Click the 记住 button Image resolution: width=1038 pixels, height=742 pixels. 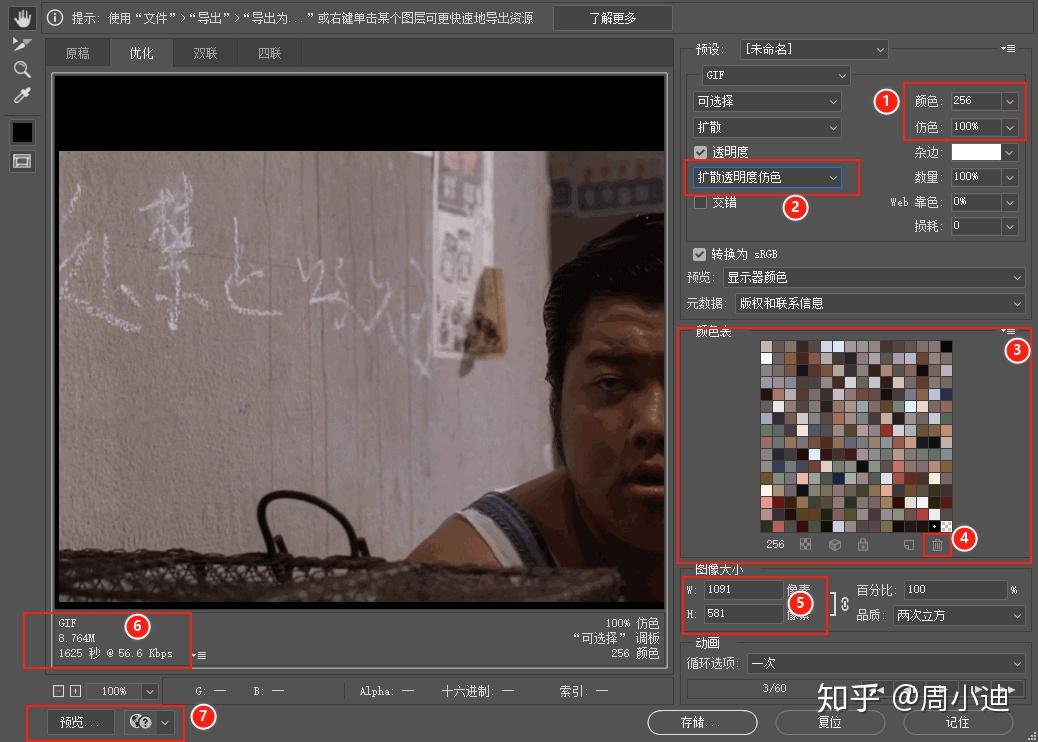point(958,722)
